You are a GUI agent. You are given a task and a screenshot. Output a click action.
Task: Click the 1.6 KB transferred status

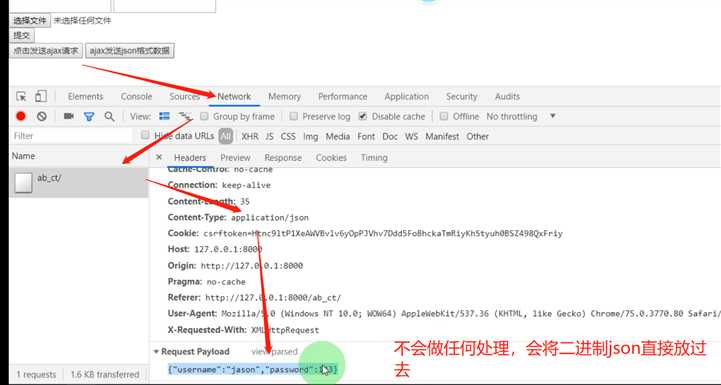[104, 374]
